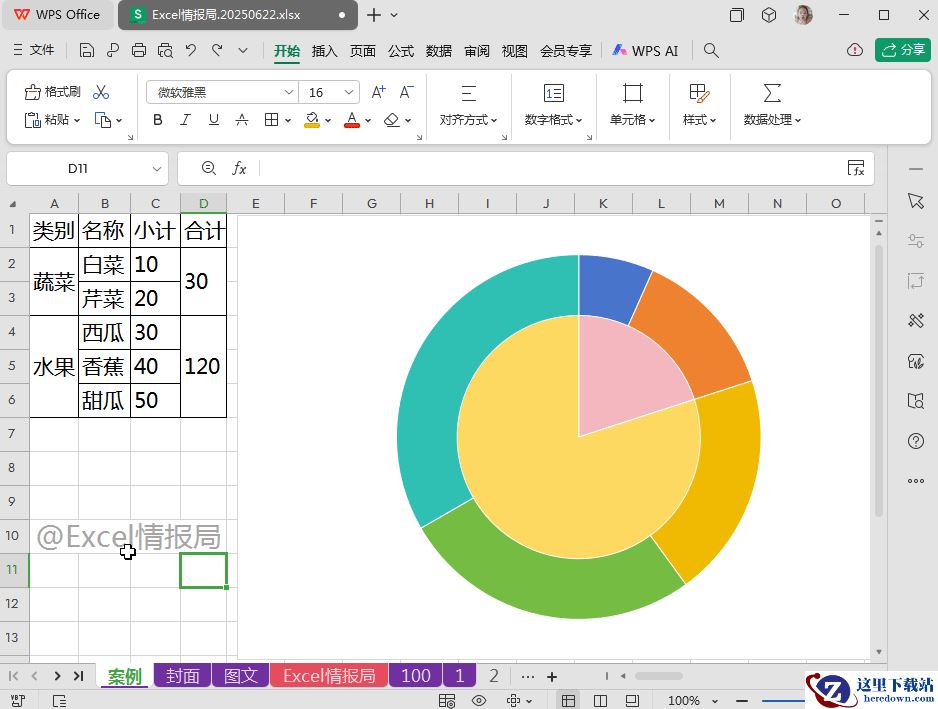938x709 pixels.
Task: Open the 公式 ribbon tab
Action: (x=401, y=51)
